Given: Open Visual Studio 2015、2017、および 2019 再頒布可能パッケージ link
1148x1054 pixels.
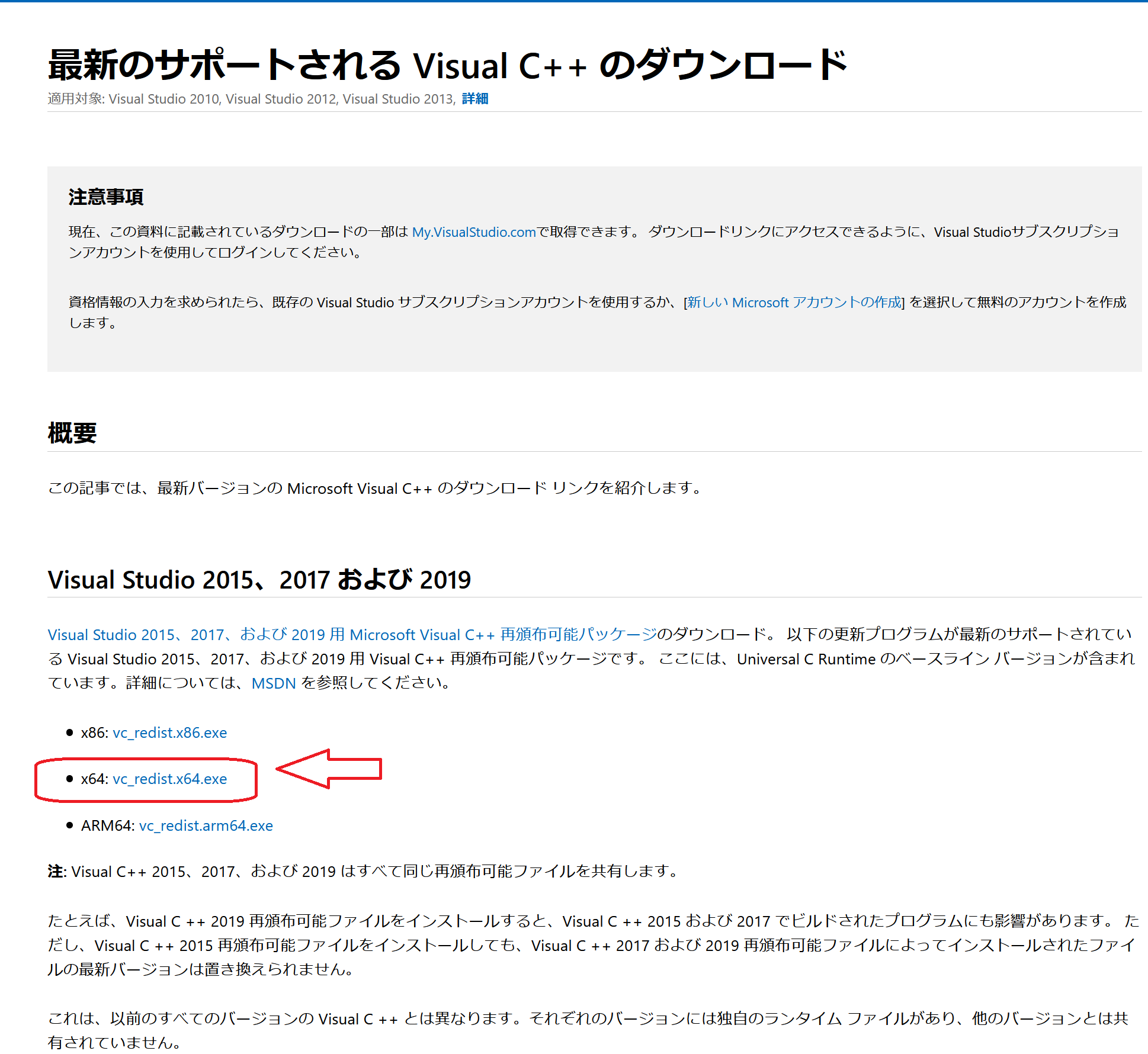Looking at the screenshot, I should (352, 634).
